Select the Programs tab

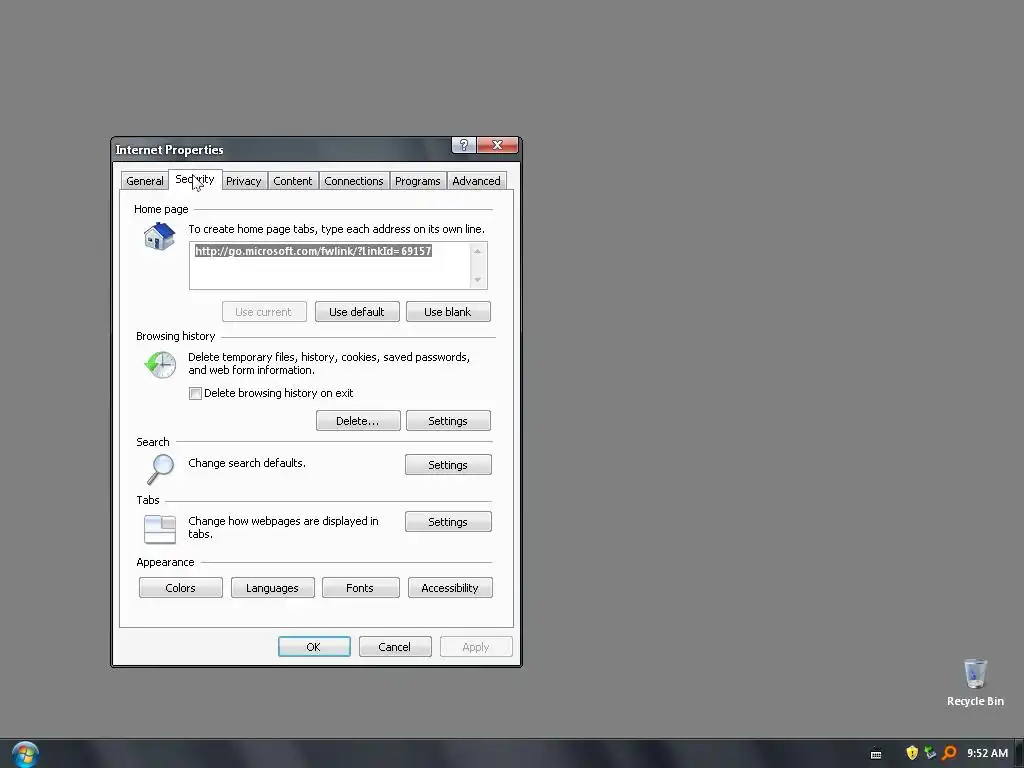[418, 181]
